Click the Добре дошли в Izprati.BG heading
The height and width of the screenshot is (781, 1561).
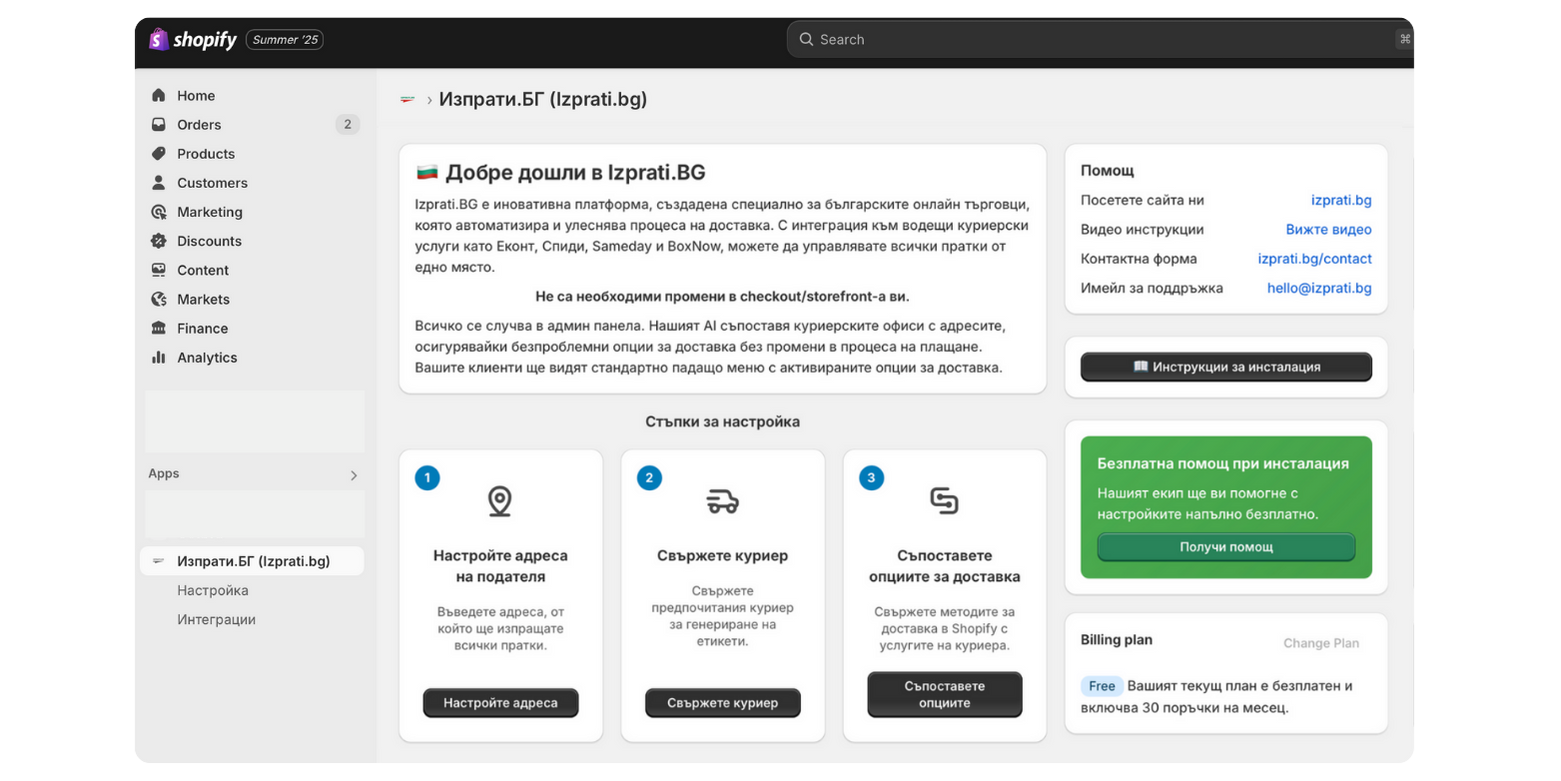click(x=575, y=172)
